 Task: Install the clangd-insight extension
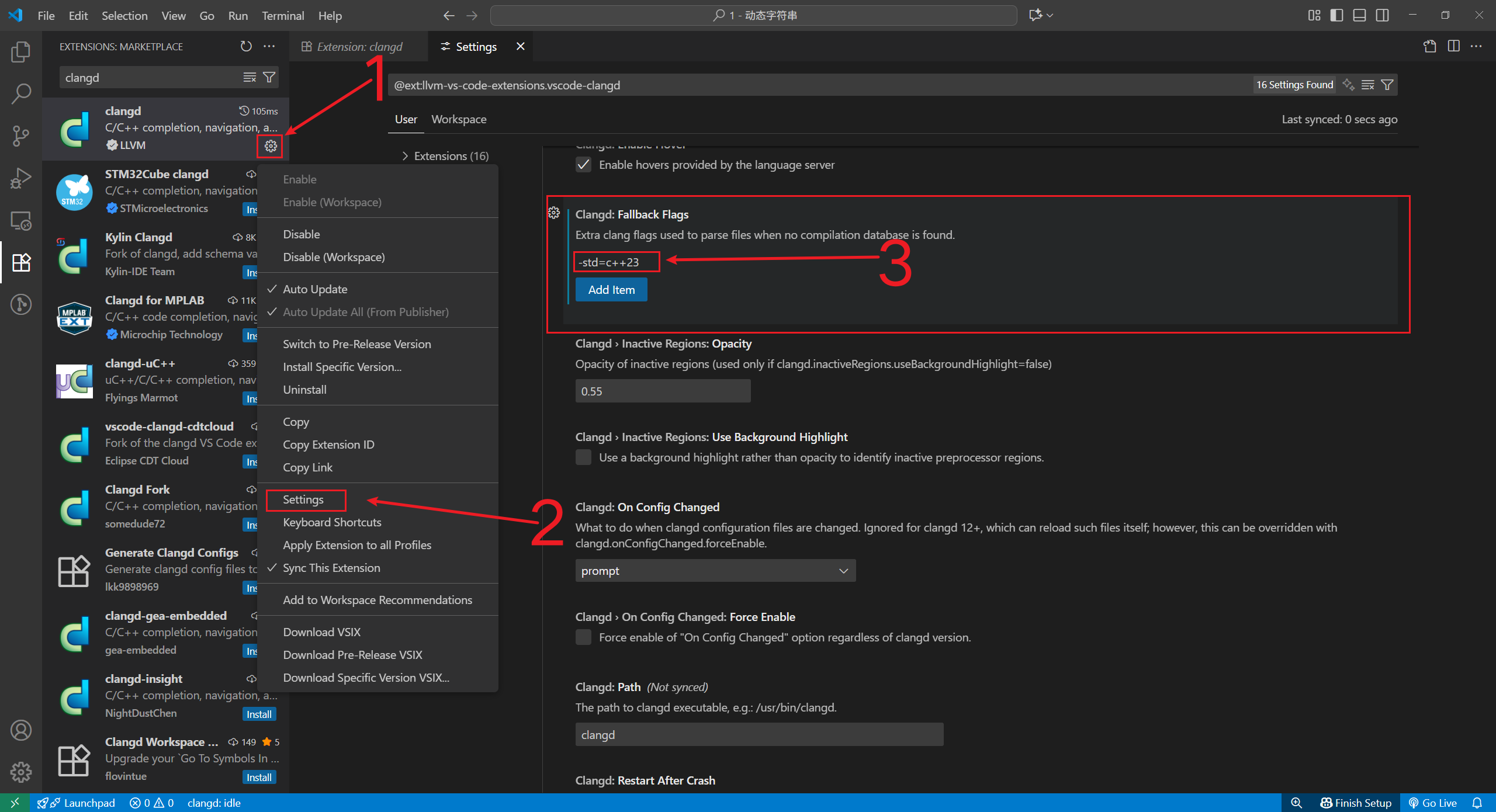point(258,714)
